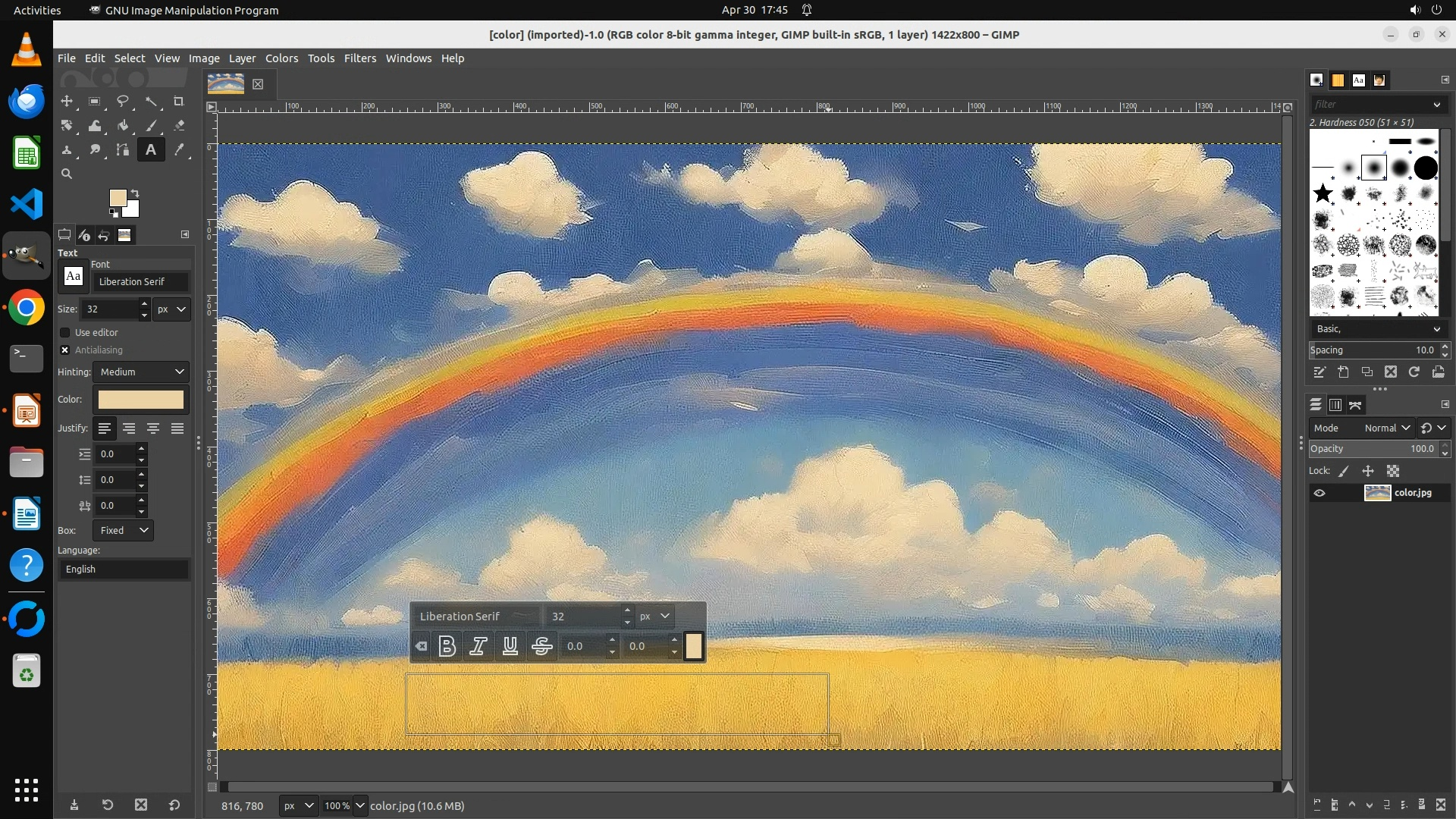Swap foreground and background colors
The width and height of the screenshot is (1456, 819).
pyautogui.click(x=135, y=193)
